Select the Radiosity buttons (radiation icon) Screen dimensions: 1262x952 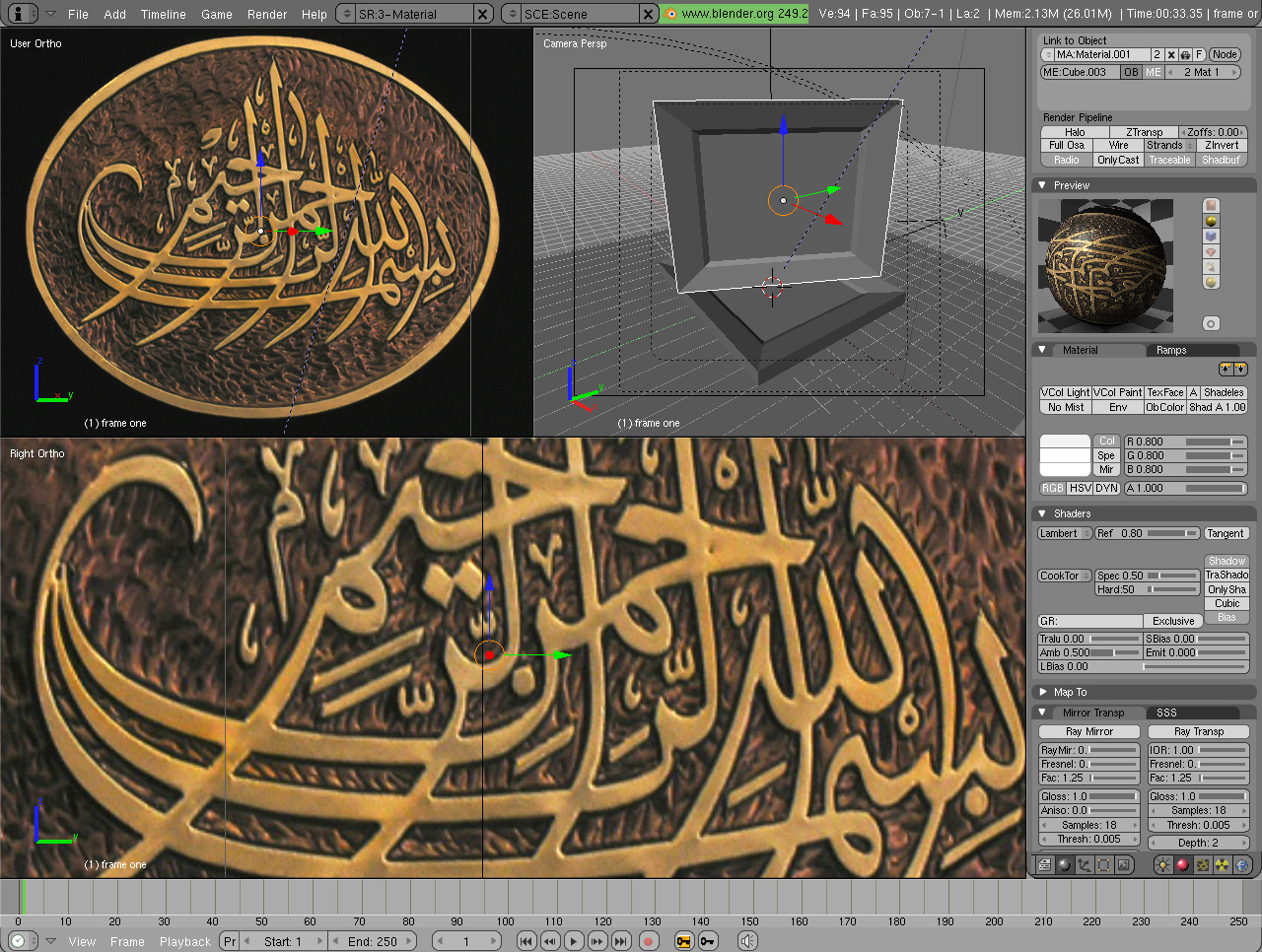pos(1223,864)
